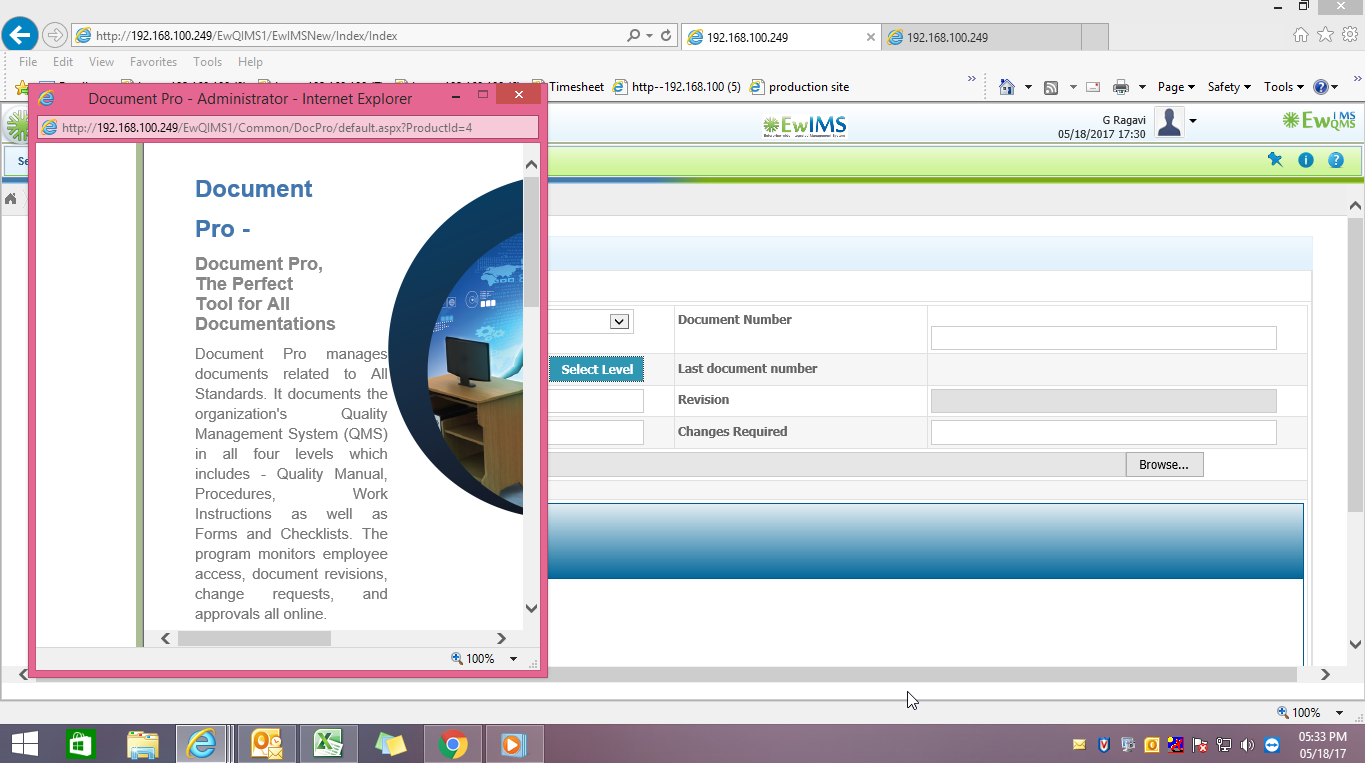1365x763 pixels.
Task: Click the RSS feeds icon
Action: pos(1051,87)
